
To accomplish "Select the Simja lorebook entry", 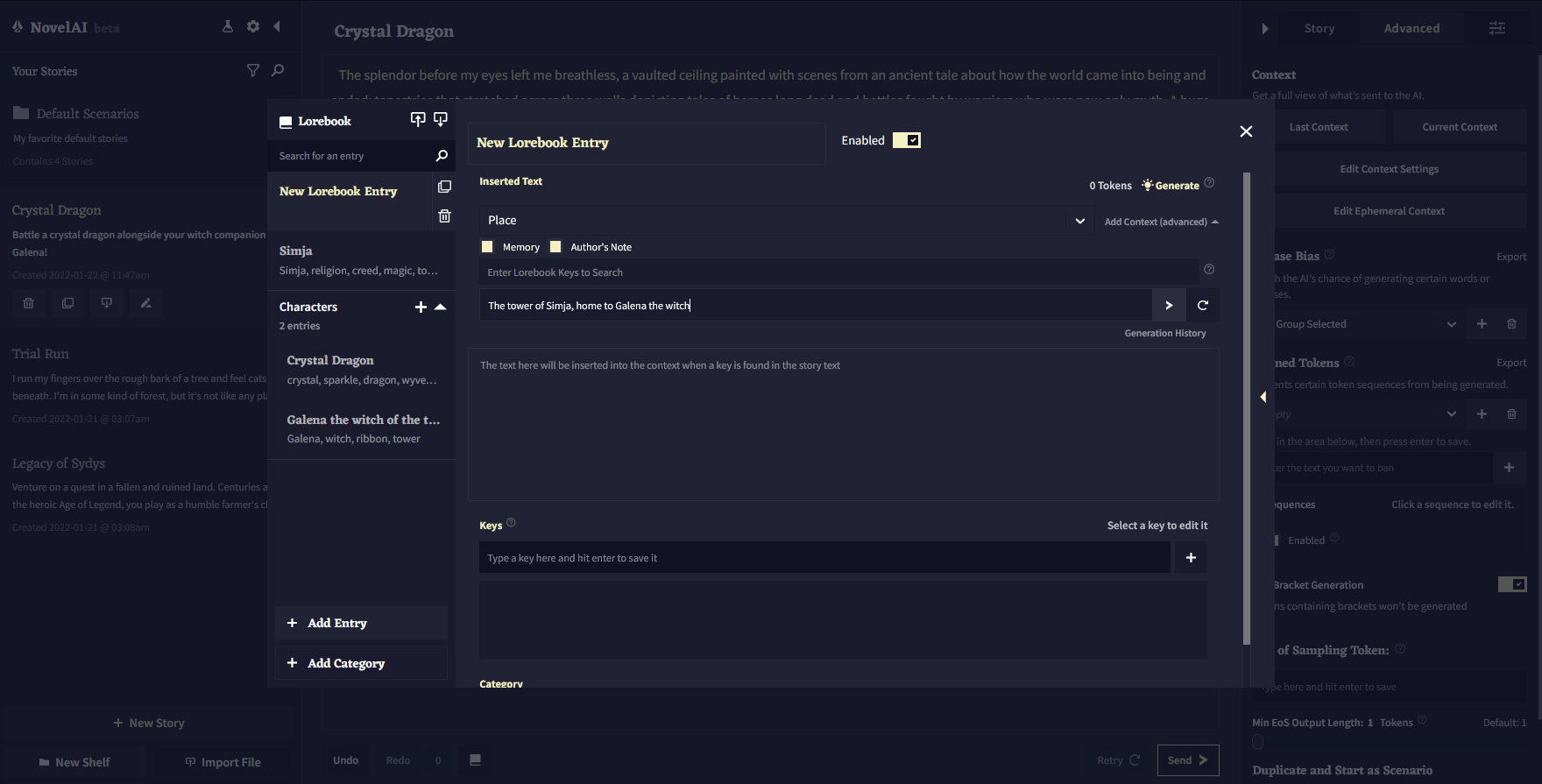I will pos(361,260).
